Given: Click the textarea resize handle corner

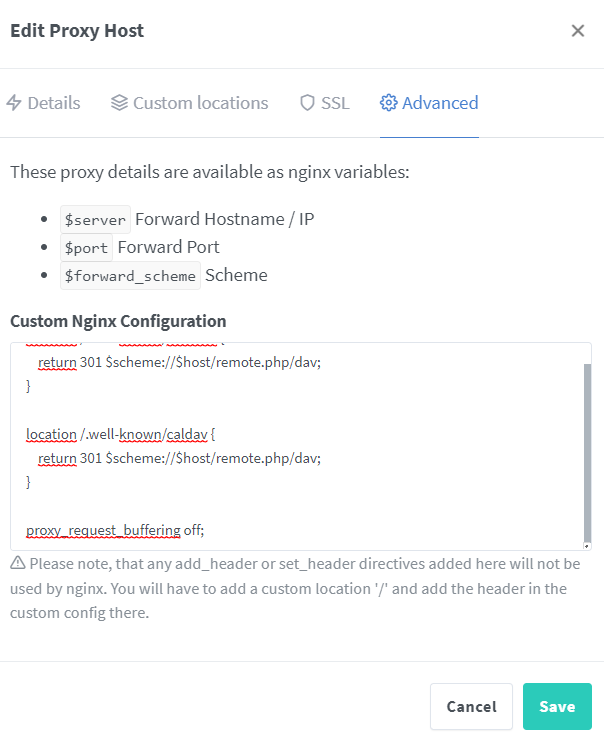Looking at the screenshot, I should (587, 546).
